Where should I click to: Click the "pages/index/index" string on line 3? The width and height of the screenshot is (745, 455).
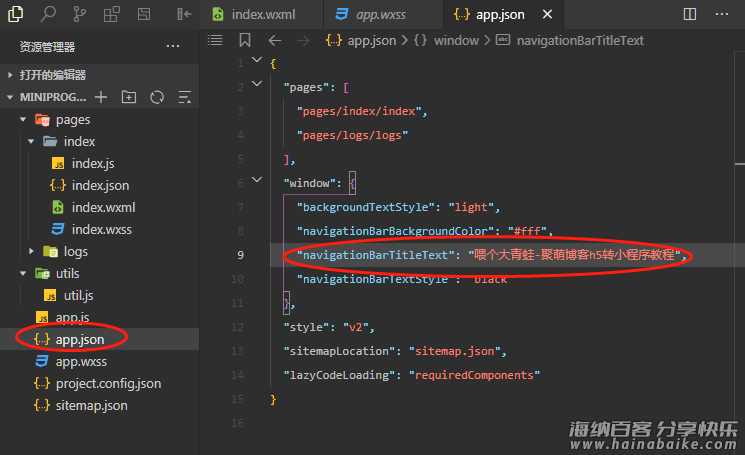pyautogui.click(x=359, y=111)
